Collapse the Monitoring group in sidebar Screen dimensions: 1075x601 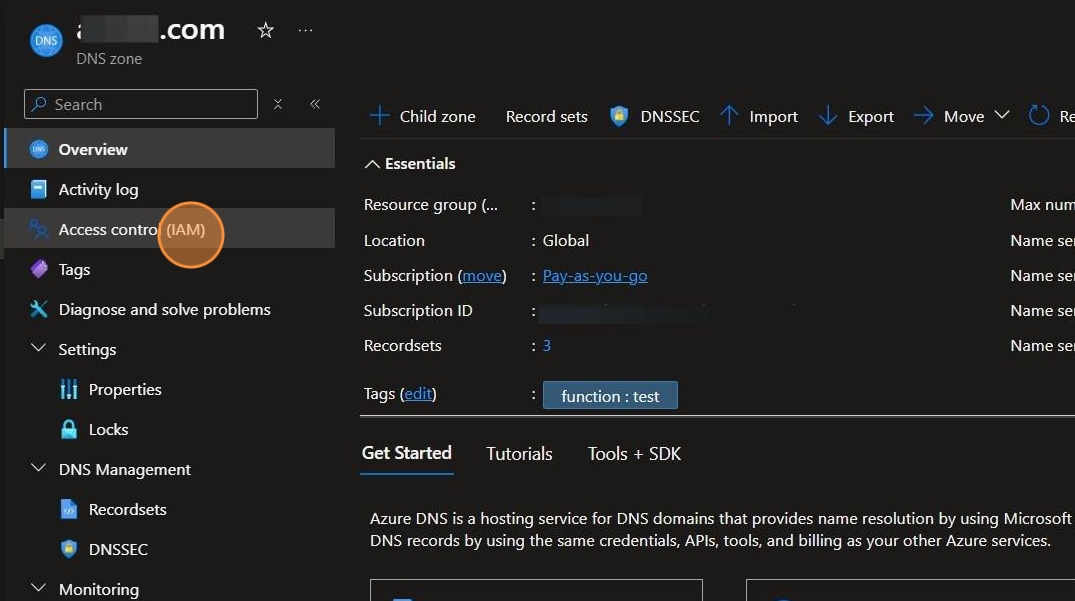(39, 588)
